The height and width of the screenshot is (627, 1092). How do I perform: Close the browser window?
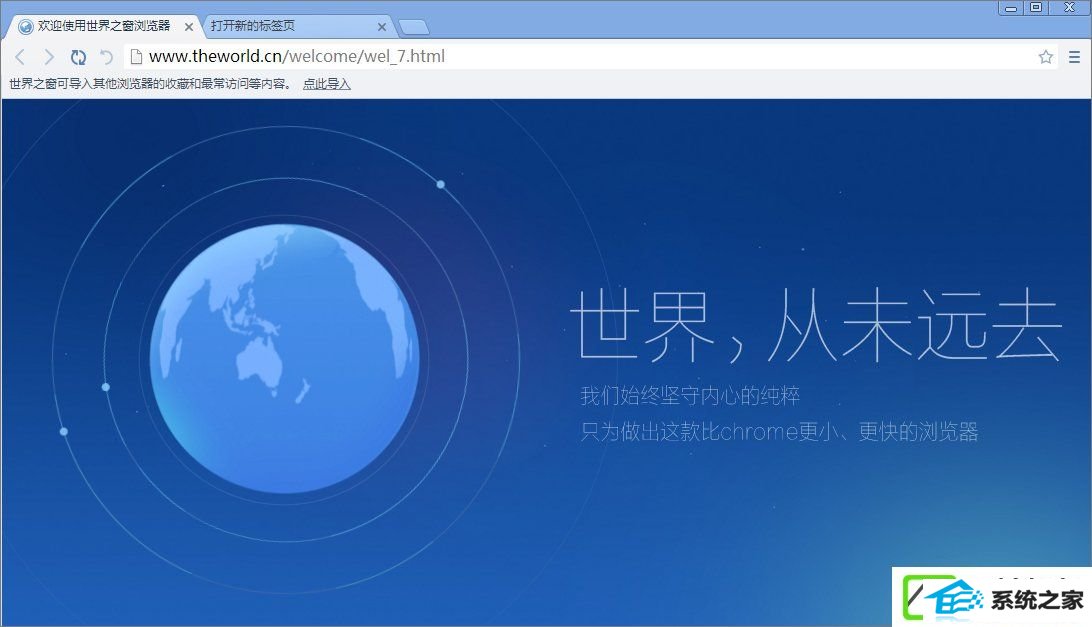[x=1070, y=8]
